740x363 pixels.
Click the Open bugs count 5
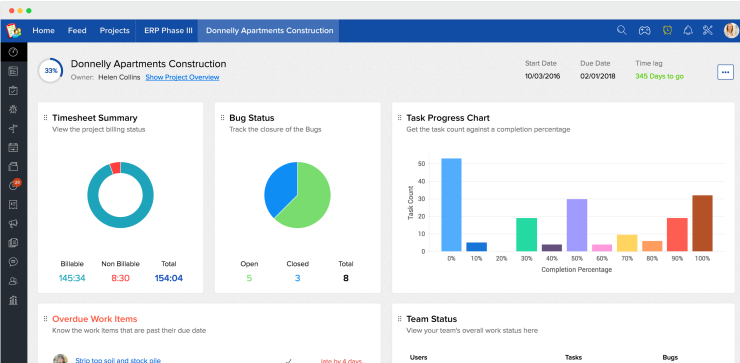tap(249, 278)
